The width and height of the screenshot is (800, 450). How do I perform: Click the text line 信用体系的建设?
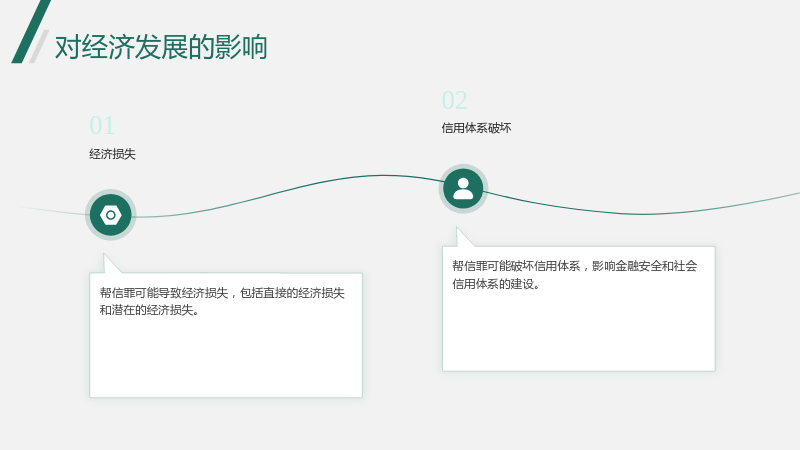tap(496, 284)
